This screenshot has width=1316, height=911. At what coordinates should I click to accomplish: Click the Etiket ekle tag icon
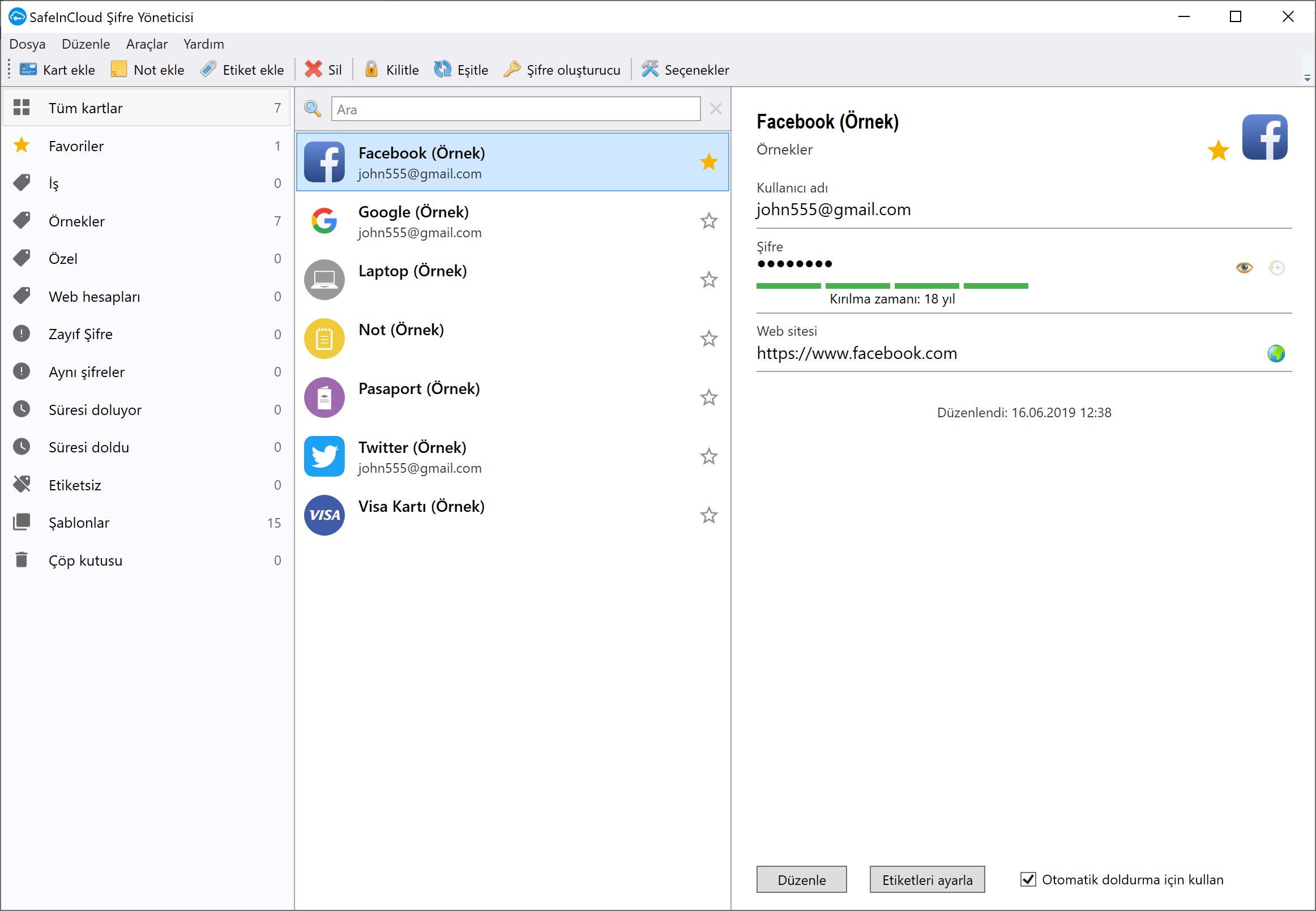tap(208, 70)
